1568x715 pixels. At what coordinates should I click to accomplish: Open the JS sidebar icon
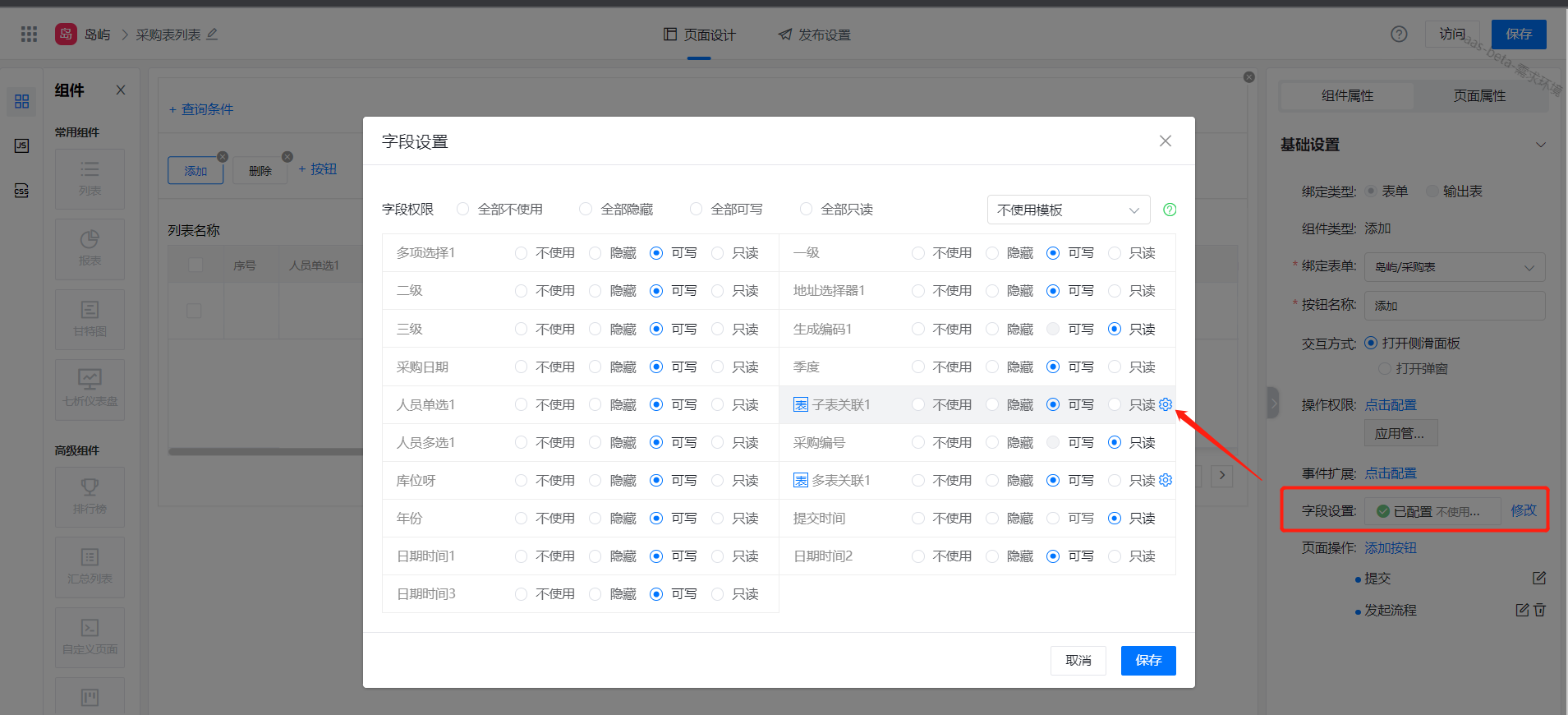21,145
